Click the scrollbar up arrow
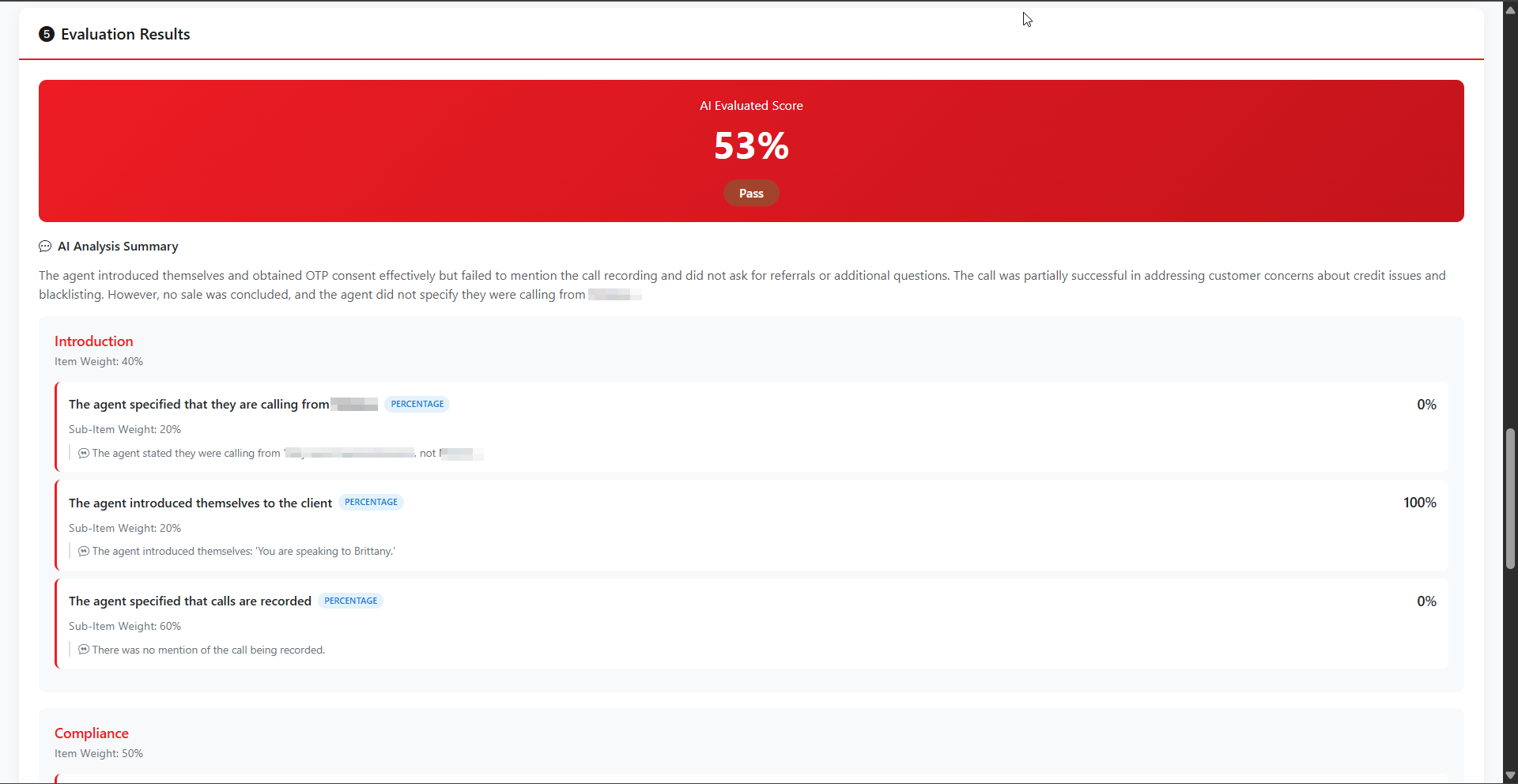1518x784 pixels. tap(1510, 10)
